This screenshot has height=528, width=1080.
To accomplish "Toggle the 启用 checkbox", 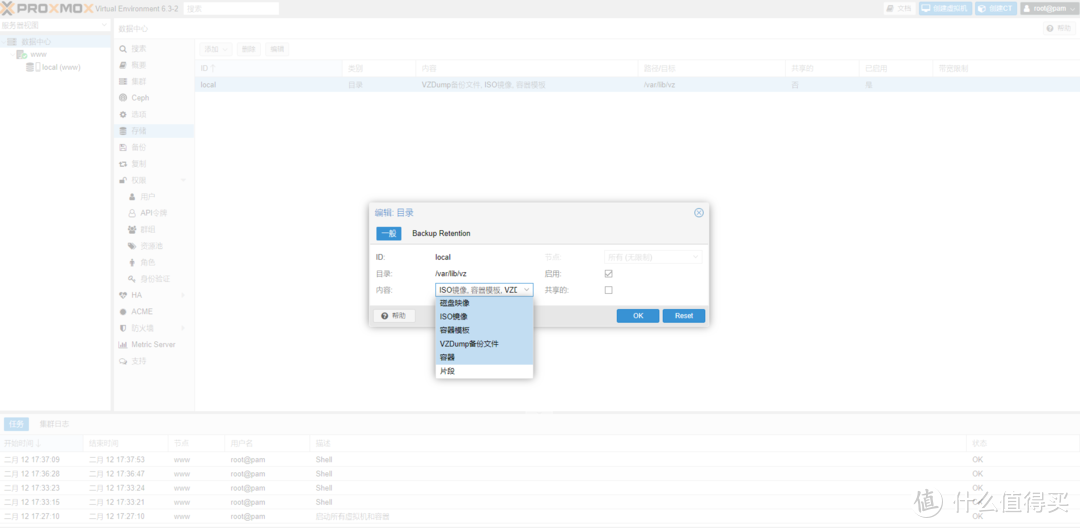I will coord(608,273).
